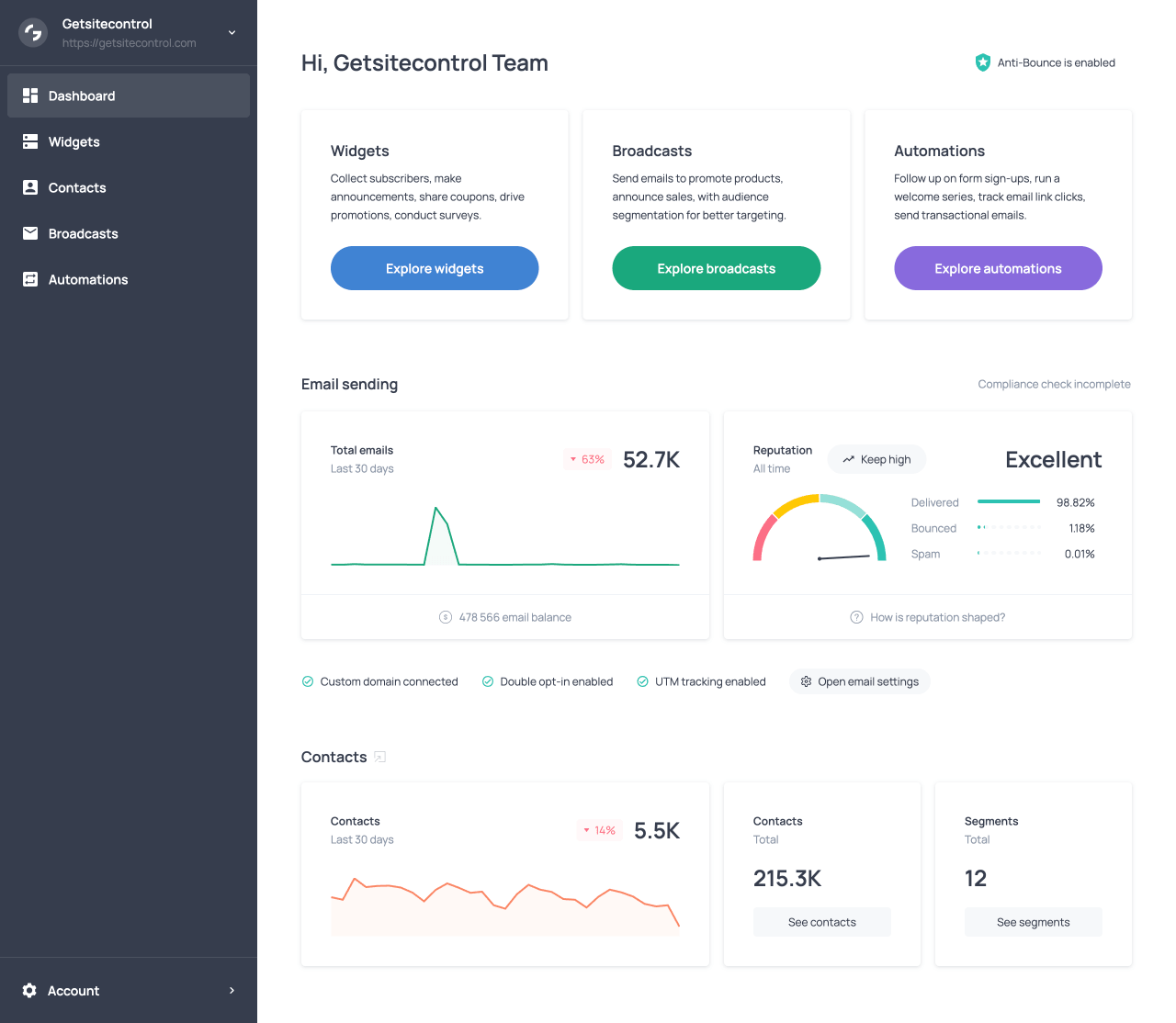1176x1023 pixels.
Task: Click the Delivered percentage progress bar
Action: 1008,502
